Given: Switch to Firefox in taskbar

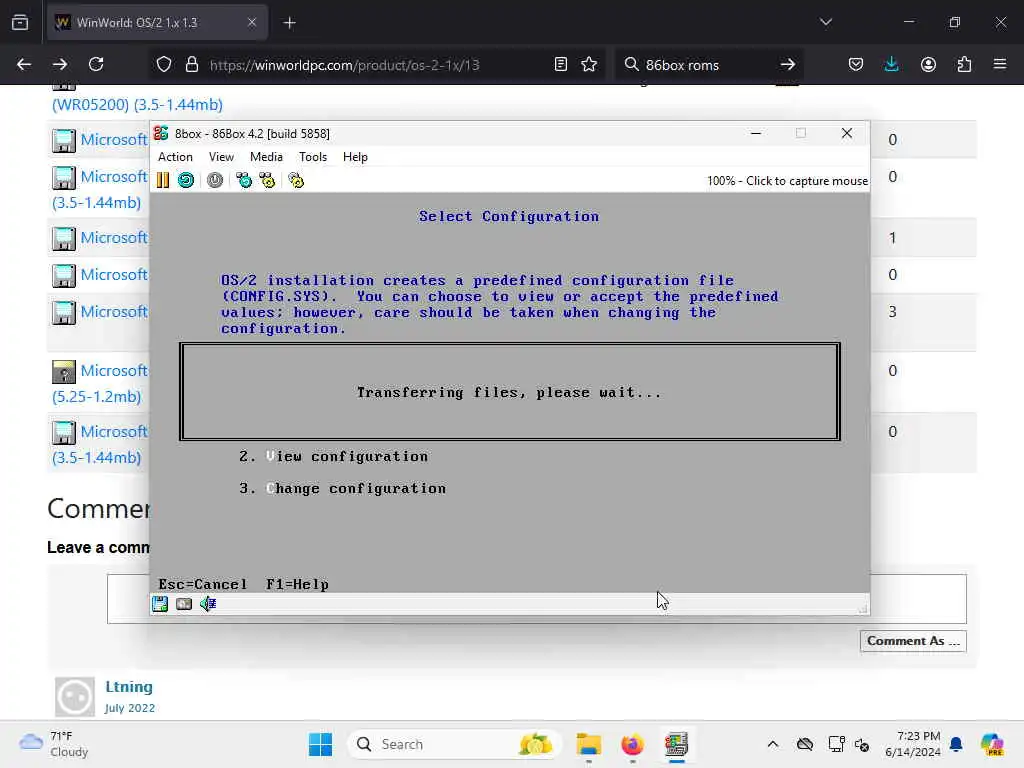Looking at the screenshot, I should [632, 744].
